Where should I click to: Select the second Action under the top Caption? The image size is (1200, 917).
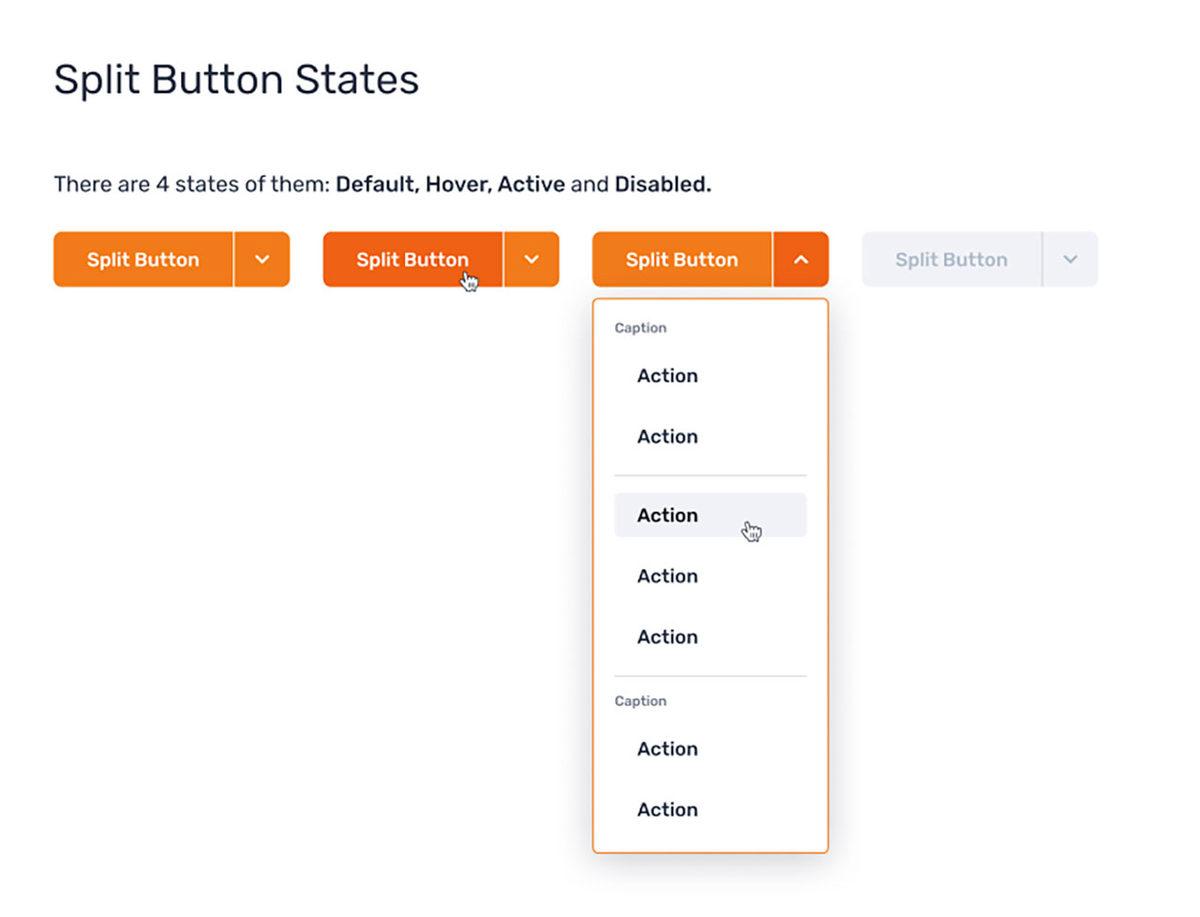point(667,437)
